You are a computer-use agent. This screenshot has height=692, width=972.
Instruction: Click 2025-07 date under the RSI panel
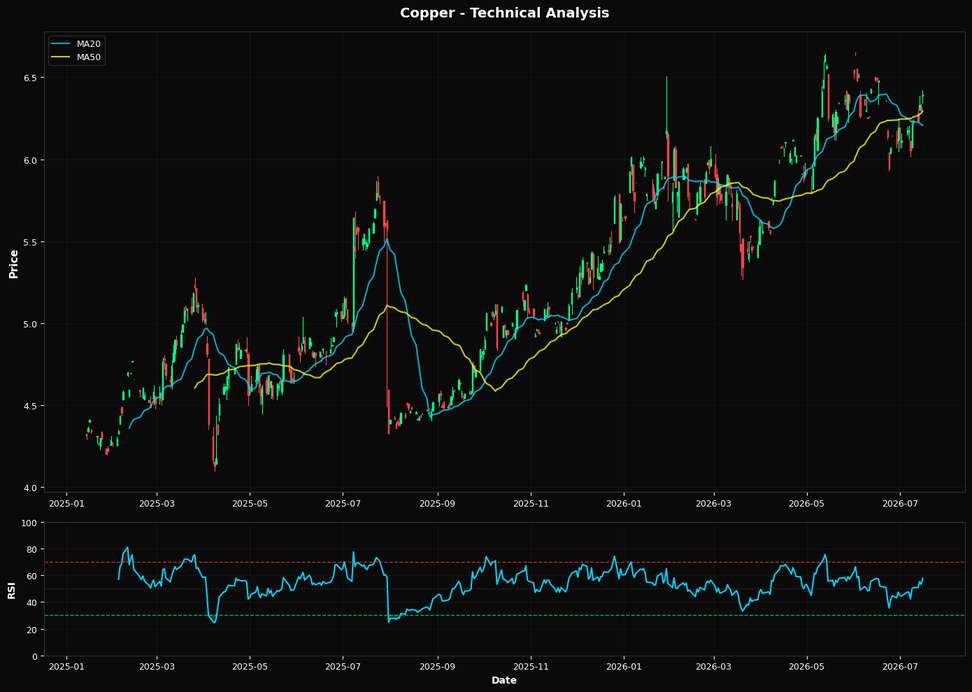[343, 667]
